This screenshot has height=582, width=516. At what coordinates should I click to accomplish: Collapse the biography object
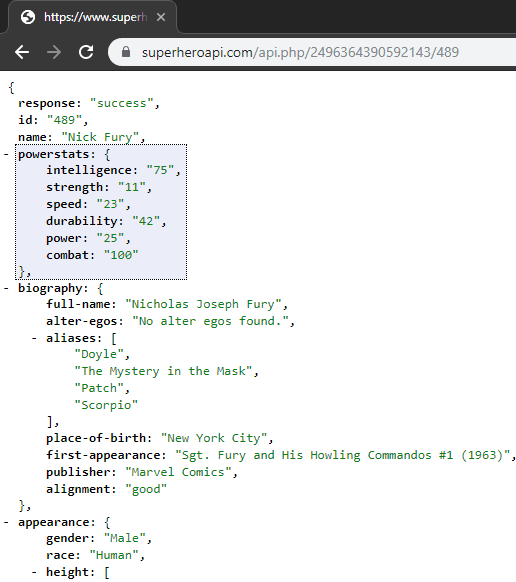click(x=6, y=288)
